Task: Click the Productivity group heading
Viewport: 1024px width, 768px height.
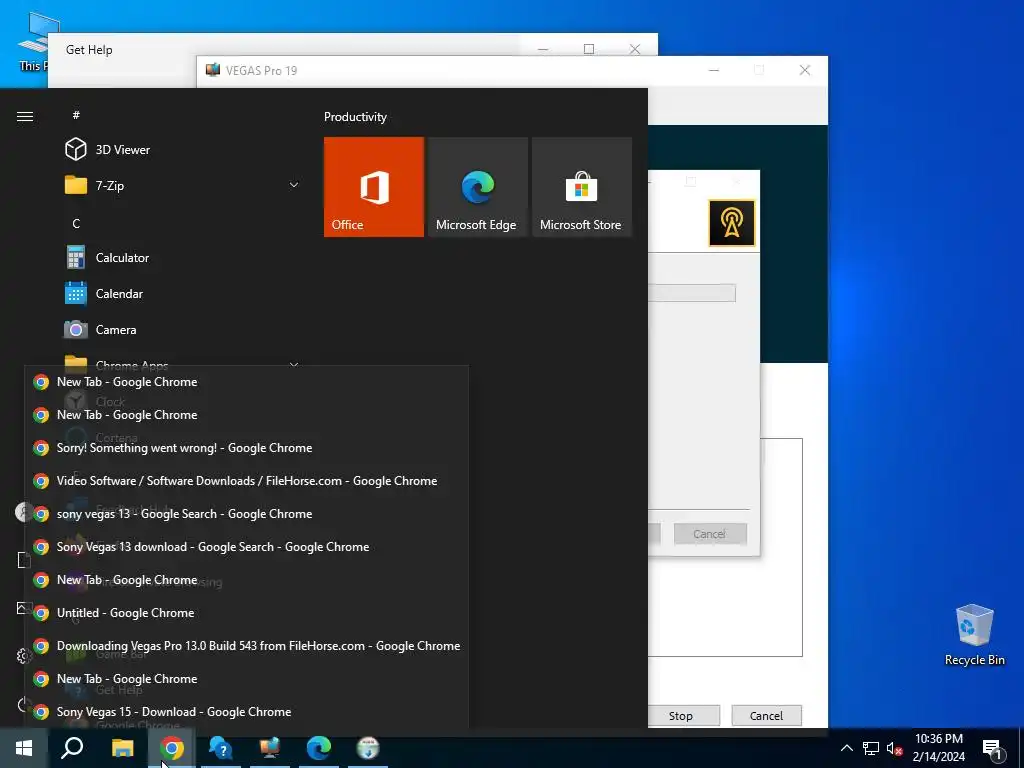Action: 355,117
